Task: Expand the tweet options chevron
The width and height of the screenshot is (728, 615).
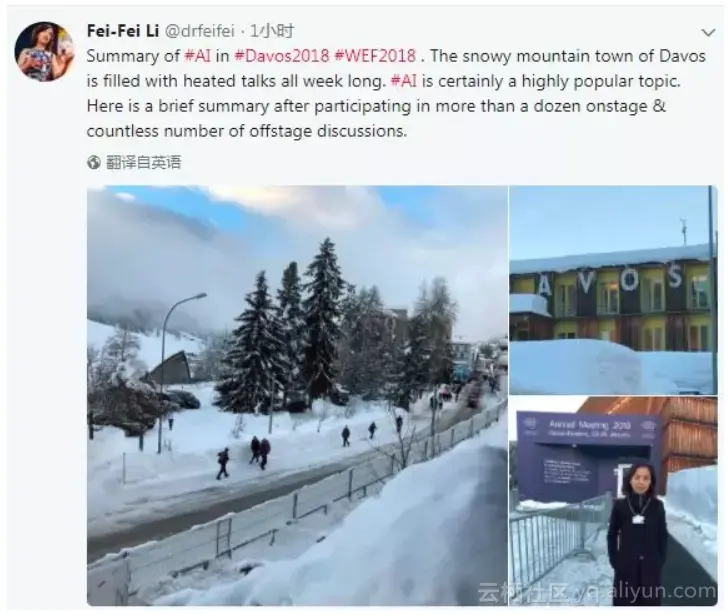Action: (708, 32)
